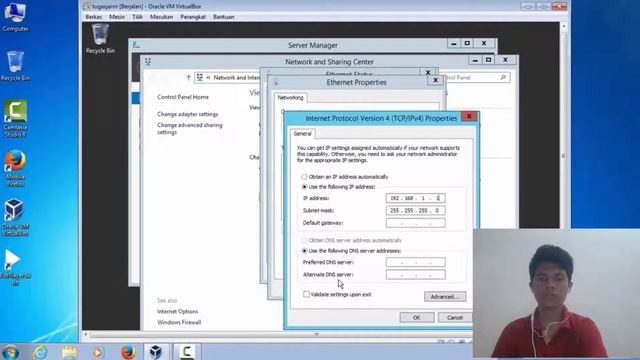This screenshot has height=360, width=640.
Task: Click the VirtualBox vertical scrollbar up arrow
Action: [564, 27]
